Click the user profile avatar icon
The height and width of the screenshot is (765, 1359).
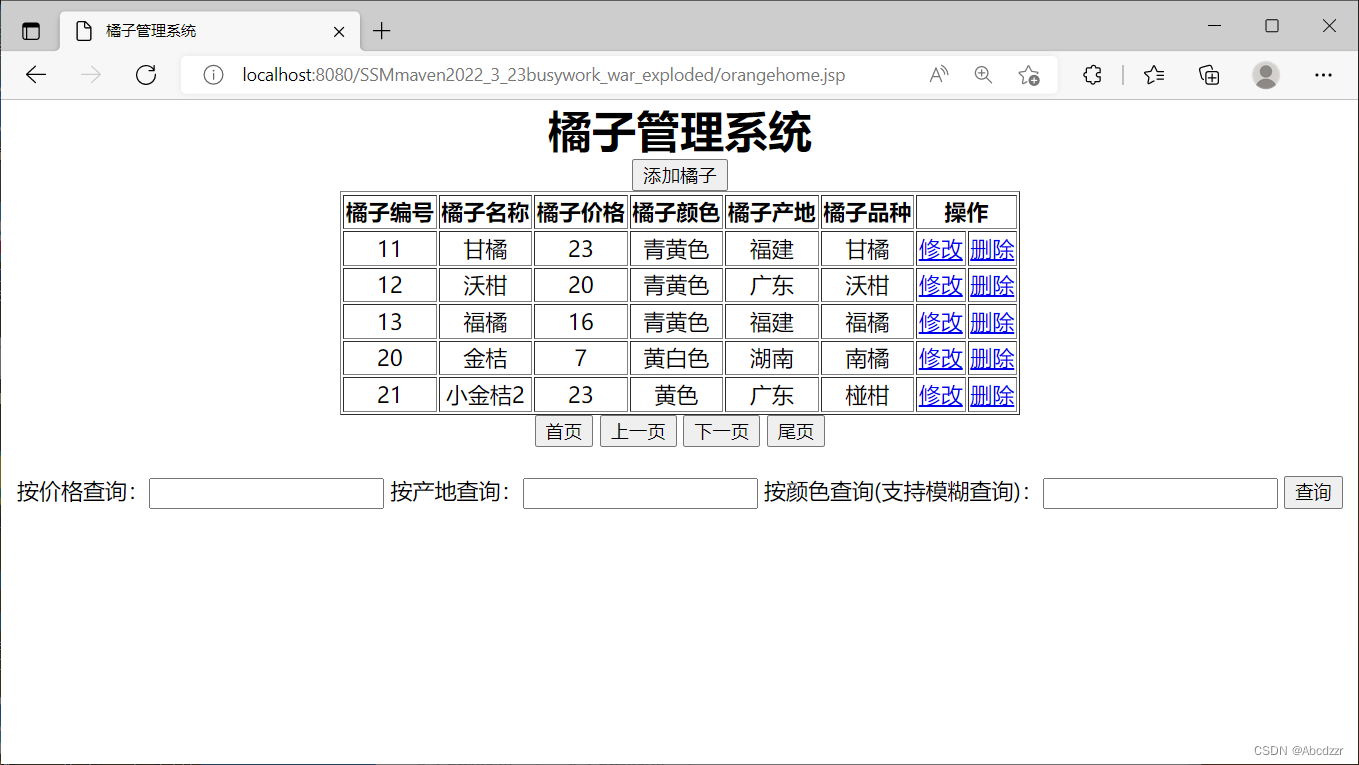point(1266,75)
